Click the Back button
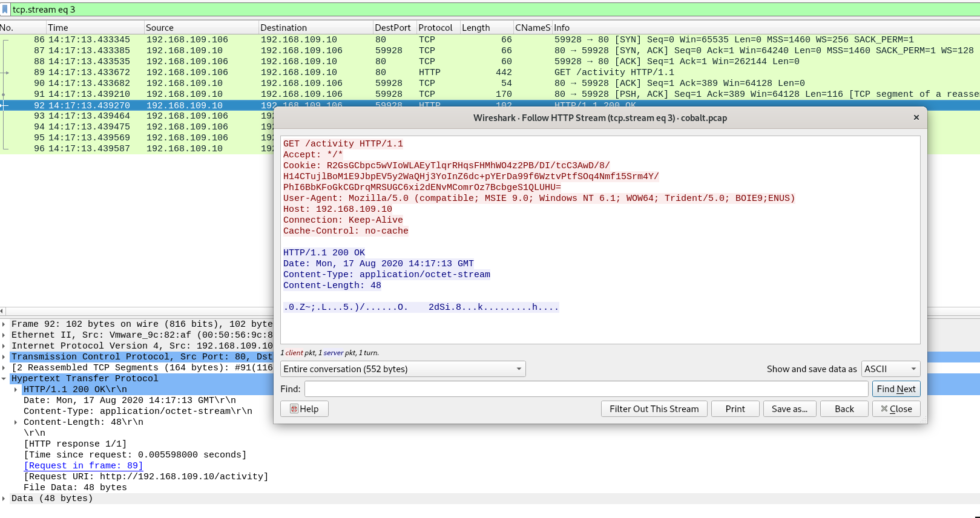Image resolution: width=980 pixels, height=518 pixels. (x=844, y=409)
